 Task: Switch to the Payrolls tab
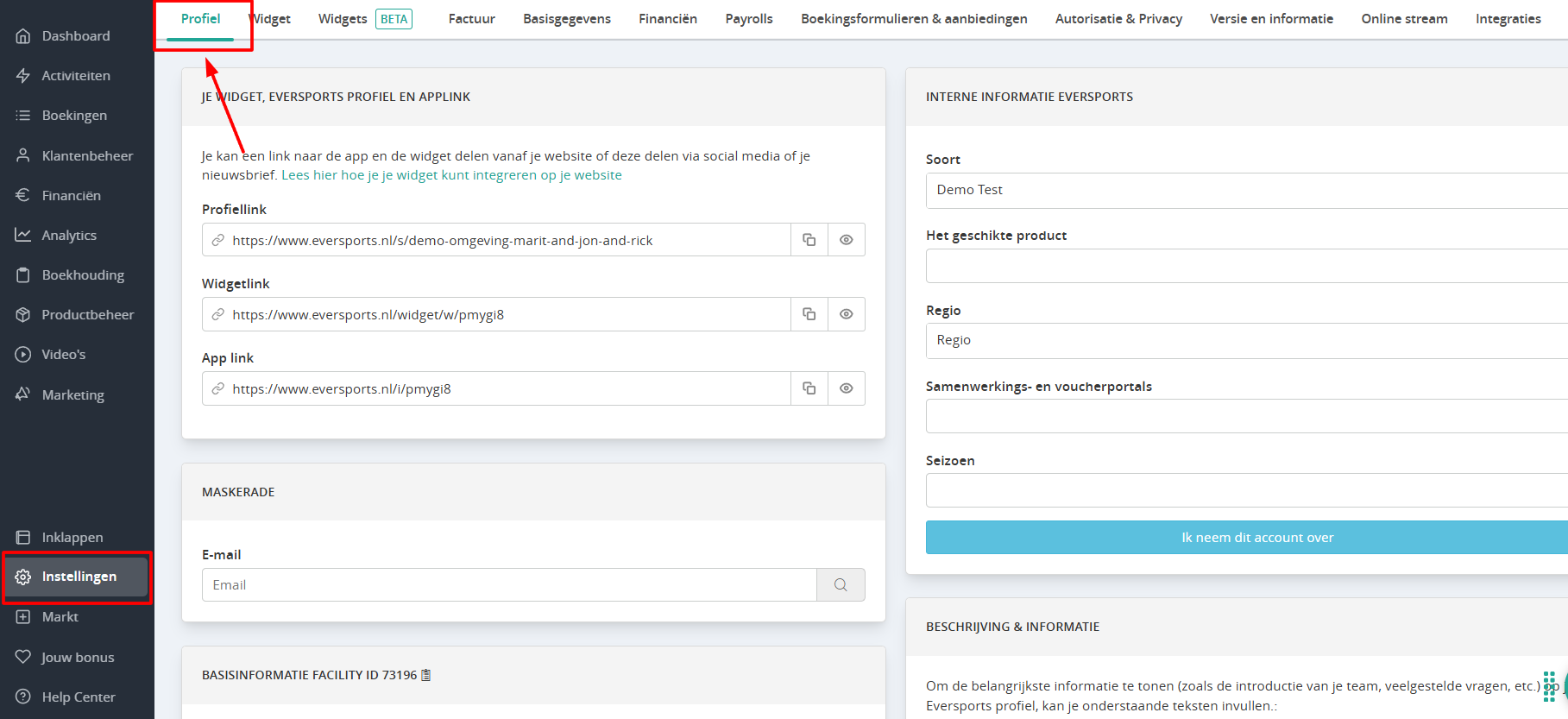749,19
